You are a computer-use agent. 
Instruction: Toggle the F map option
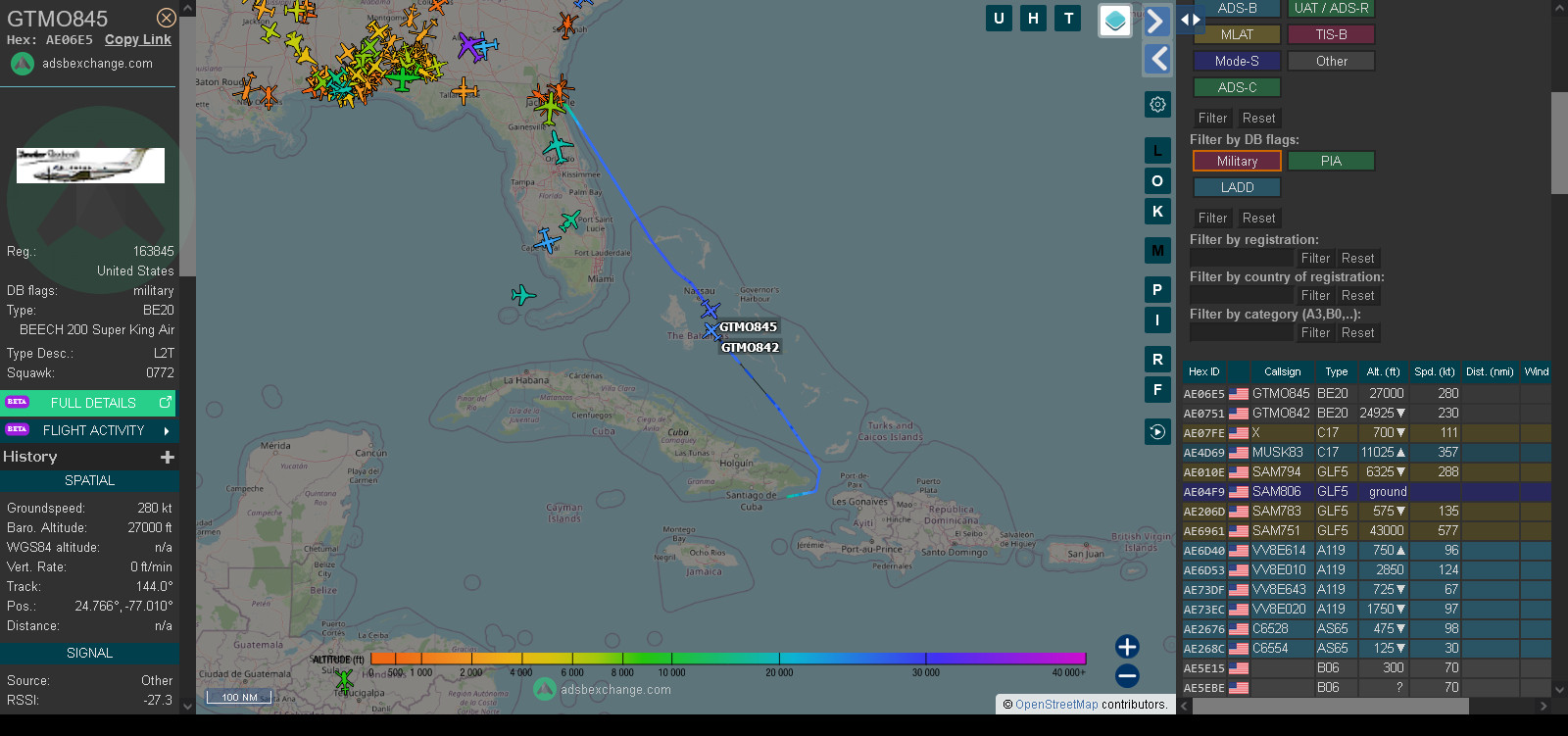coord(1157,390)
